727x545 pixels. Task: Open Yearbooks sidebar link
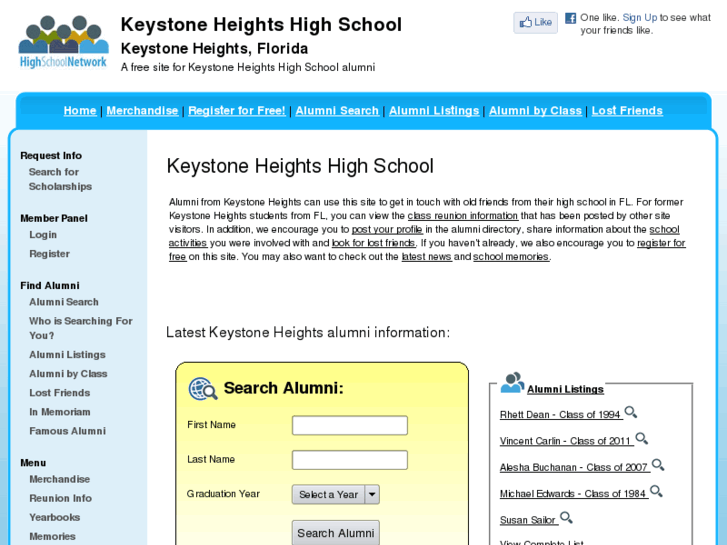pyautogui.click(x=55, y=517)
